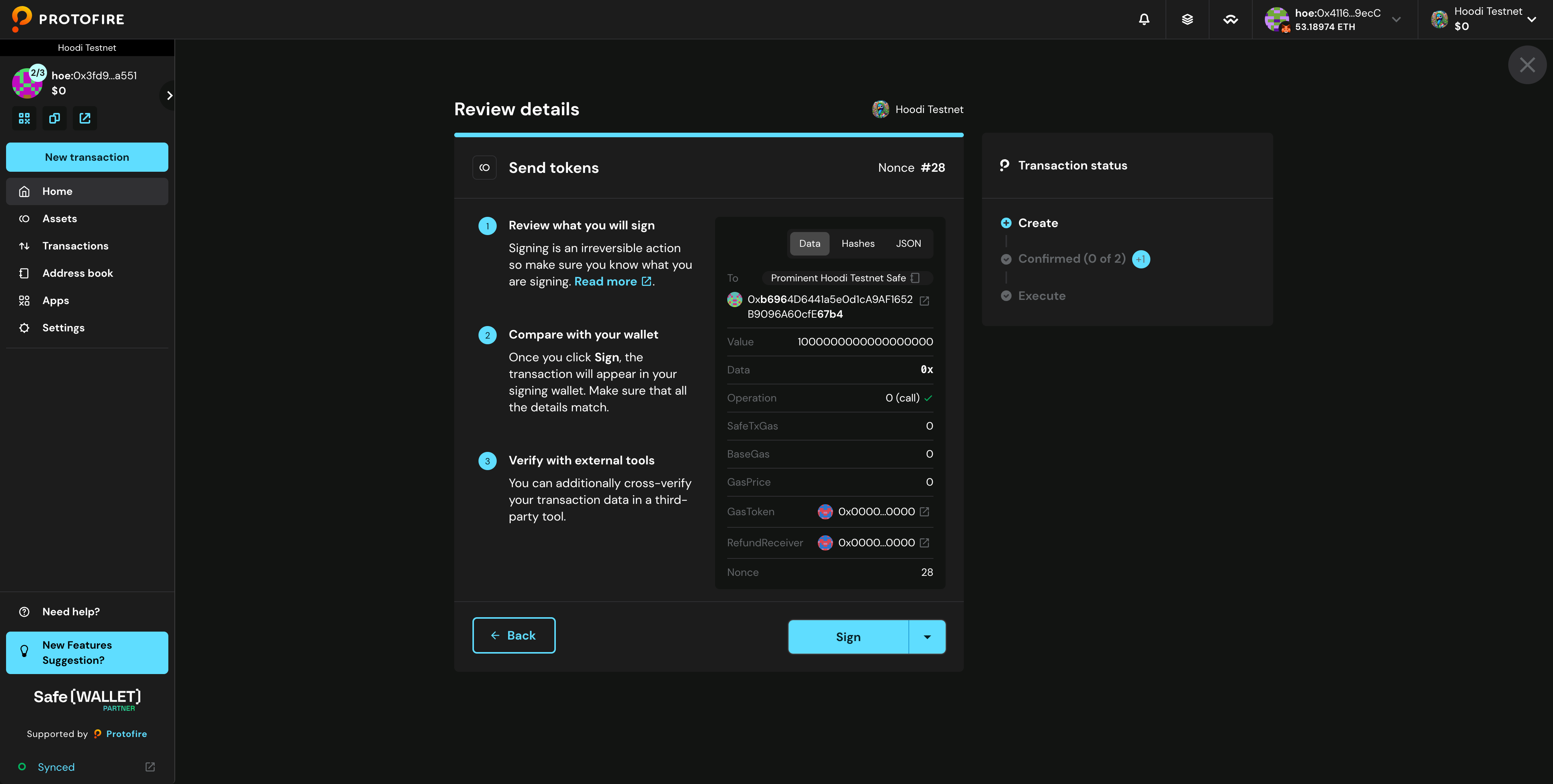
Task: Click the Sign button
Action: [848, 637]
